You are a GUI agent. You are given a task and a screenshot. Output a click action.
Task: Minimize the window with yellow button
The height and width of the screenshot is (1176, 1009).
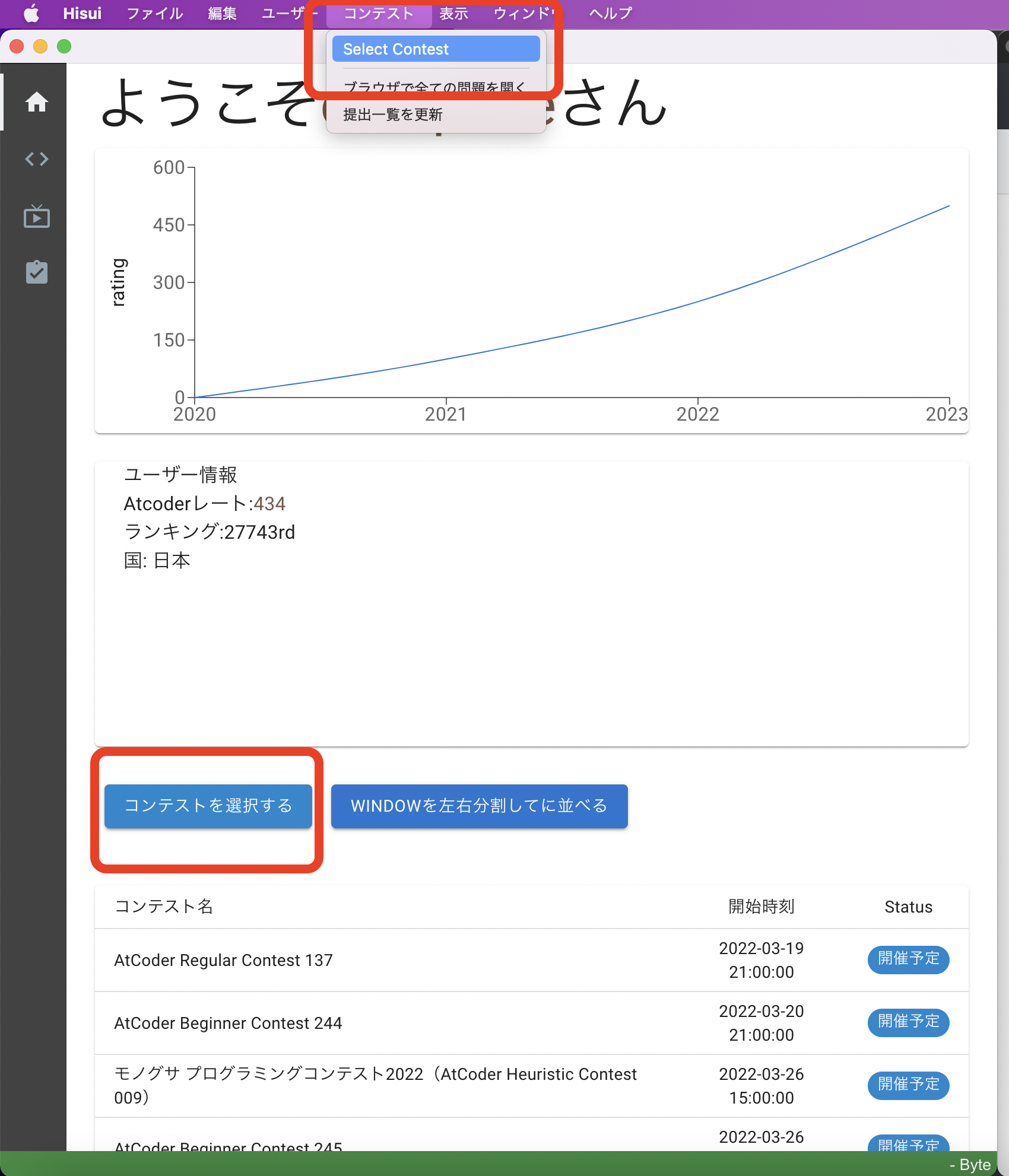[x=40, y=46]
